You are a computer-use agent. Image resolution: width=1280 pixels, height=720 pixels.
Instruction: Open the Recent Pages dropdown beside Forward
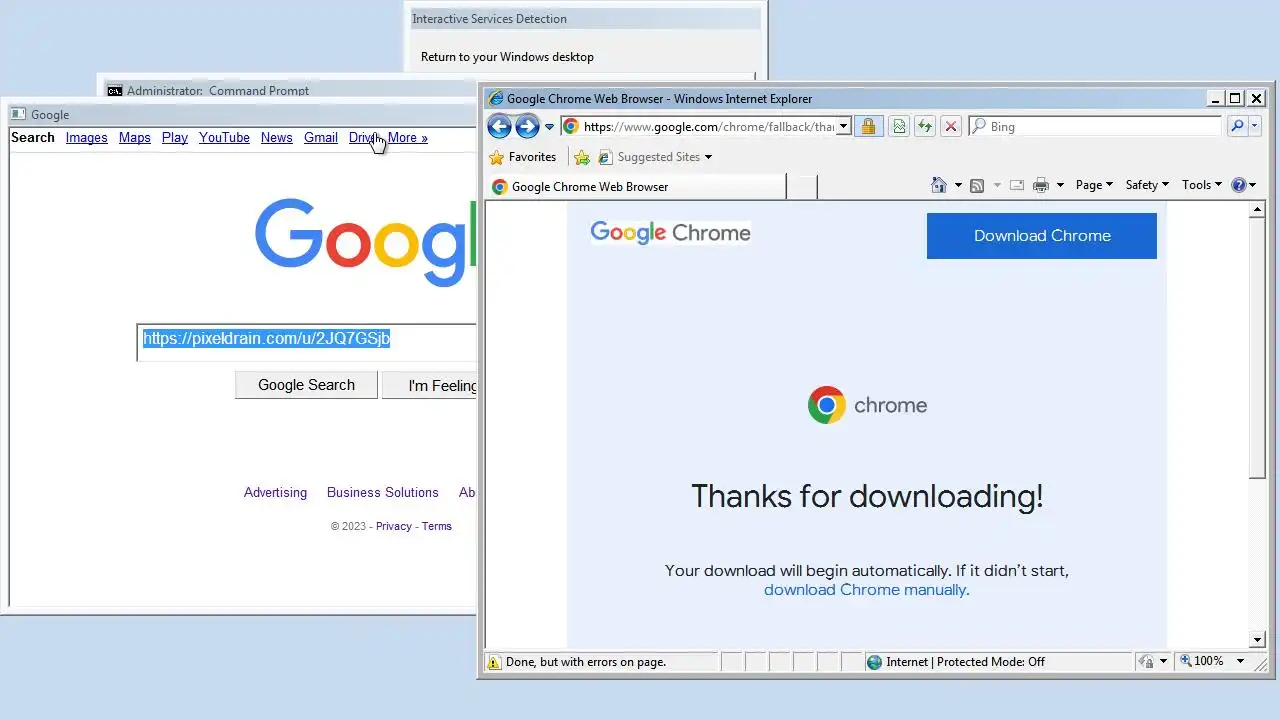[x=549, y=127]
